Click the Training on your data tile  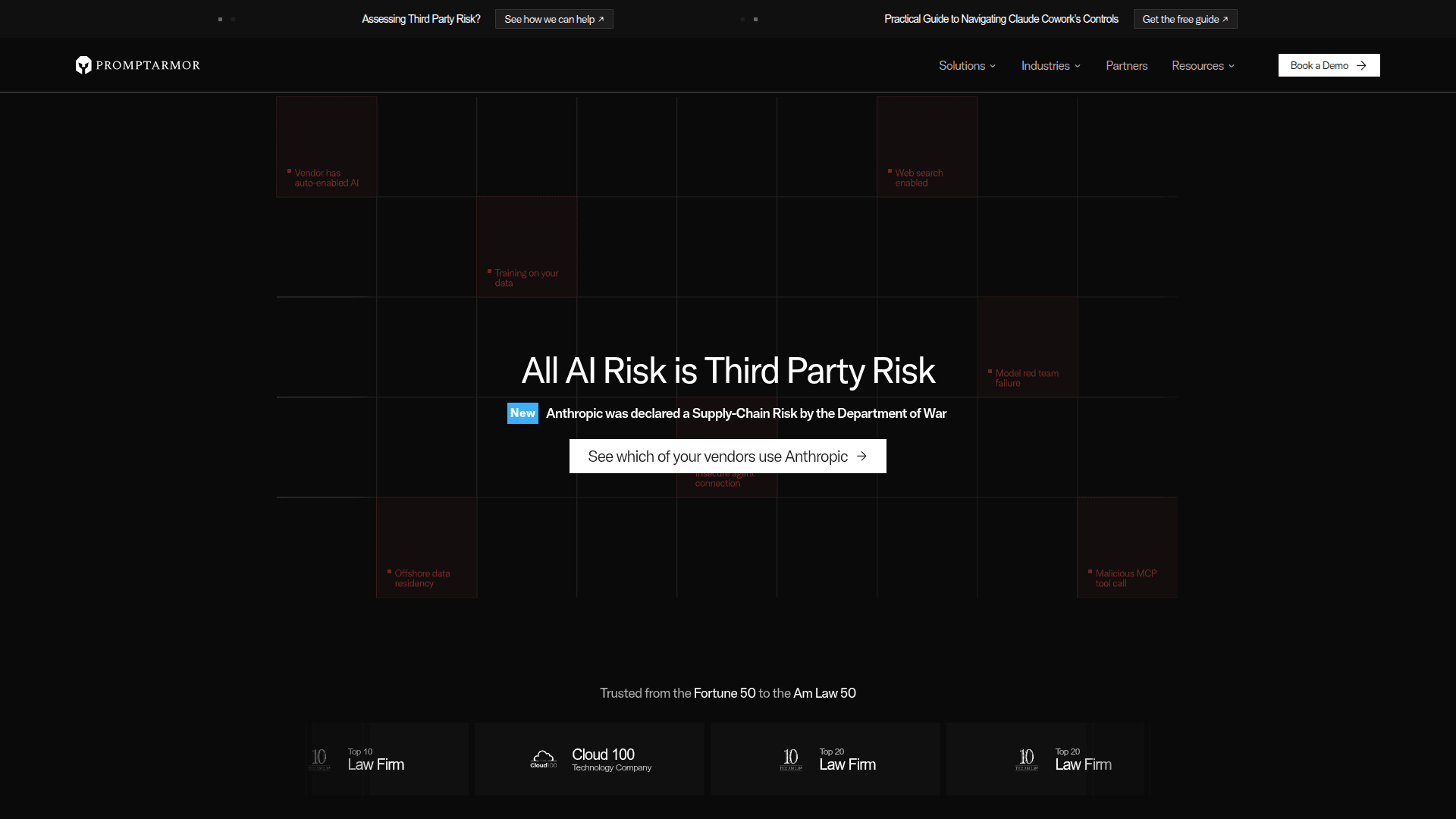tap(526, 247)
